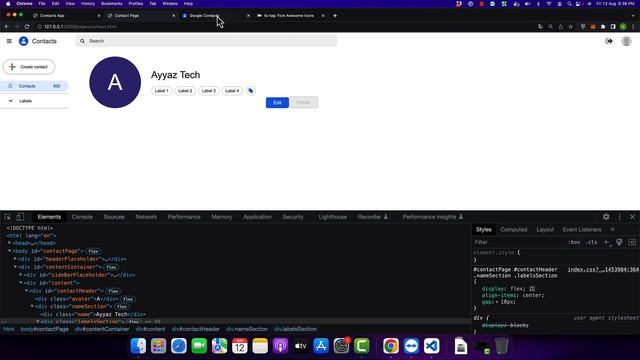This screenshot has height=360, width=640.
Task: Toggle the rendering emulations paintbrush icon
Action: point(619,242)
